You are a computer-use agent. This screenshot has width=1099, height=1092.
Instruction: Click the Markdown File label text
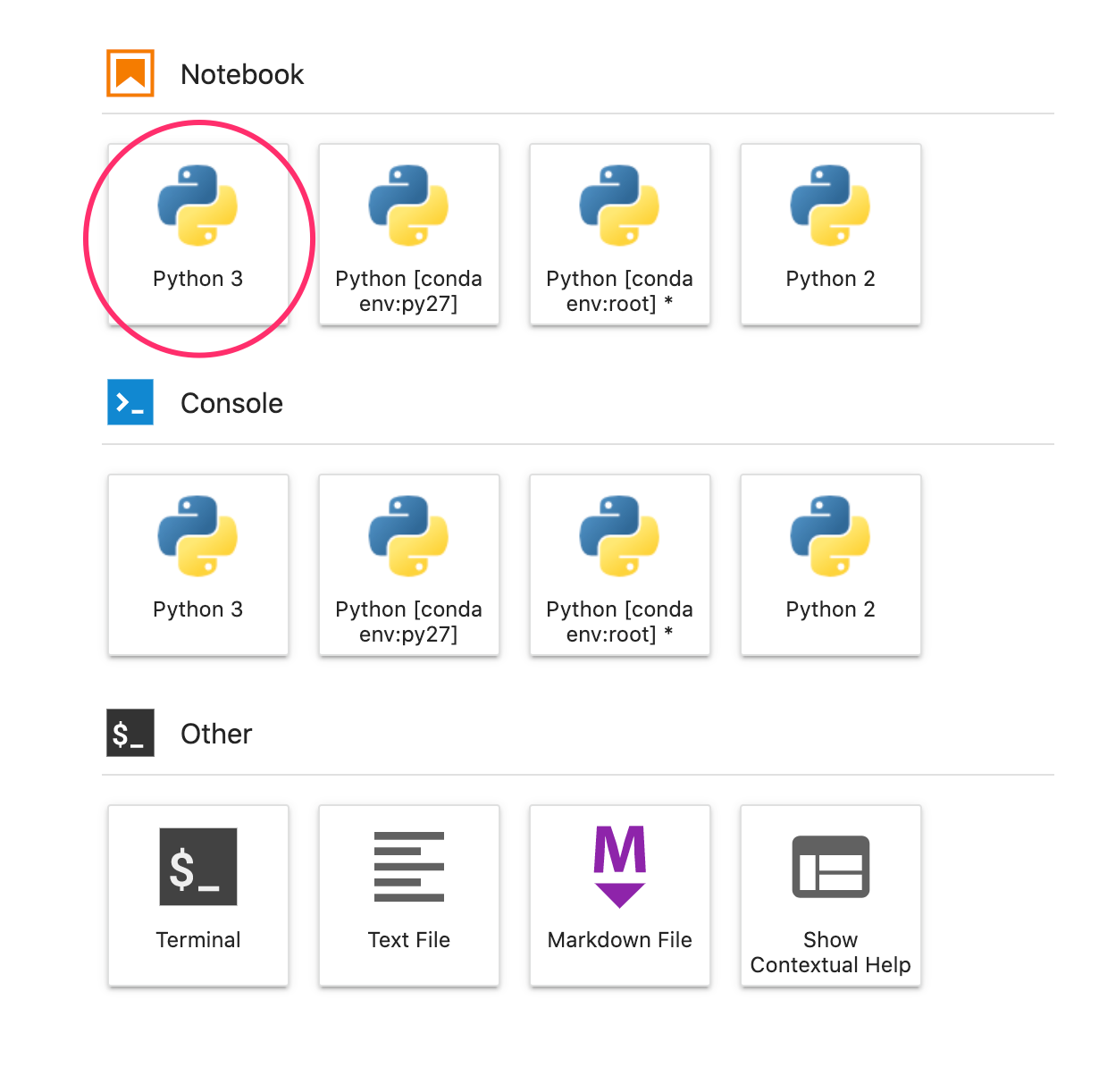[619, 940]
